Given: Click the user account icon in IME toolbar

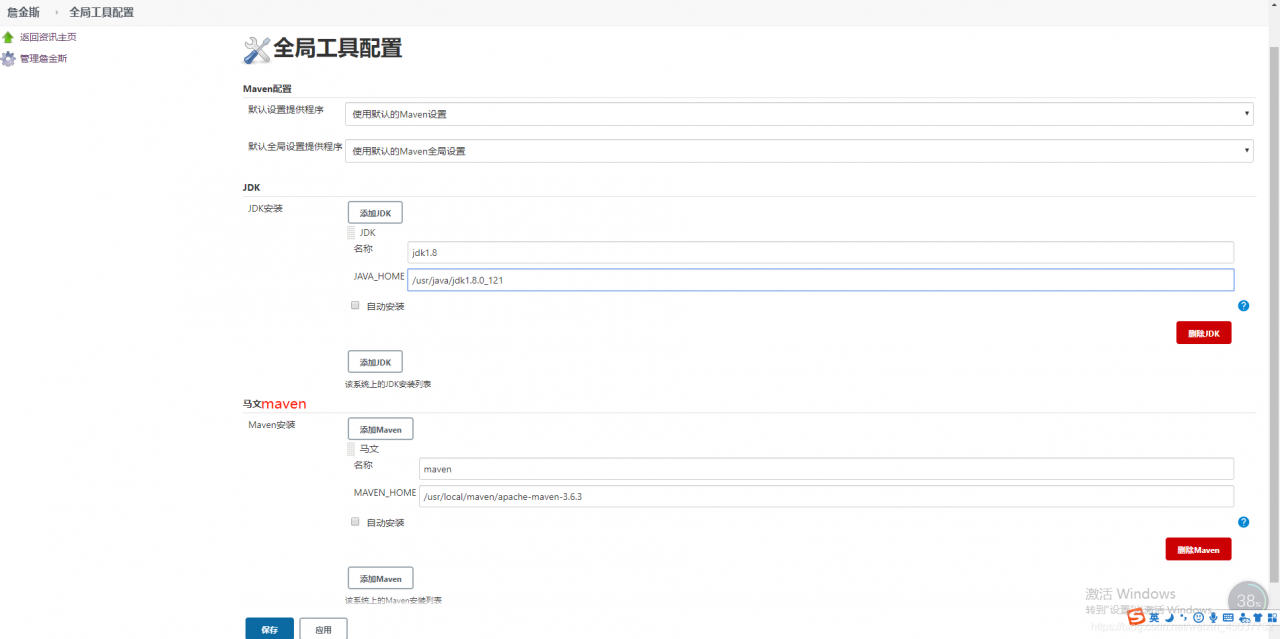Looking at the screenshot, I should point(1243,617).
